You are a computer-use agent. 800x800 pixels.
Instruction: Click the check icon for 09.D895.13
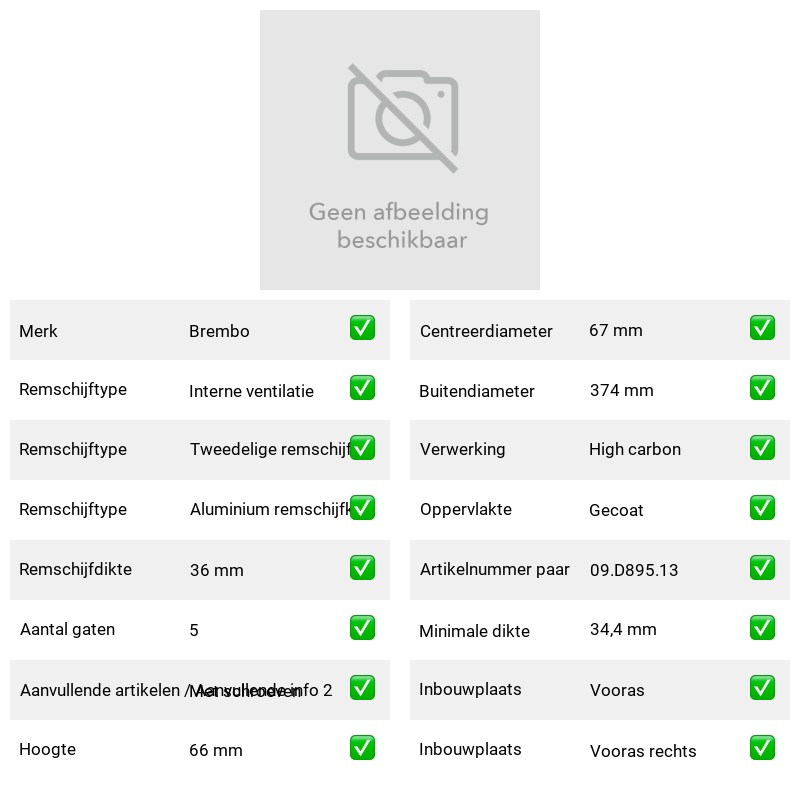click(x=762, y=568)
